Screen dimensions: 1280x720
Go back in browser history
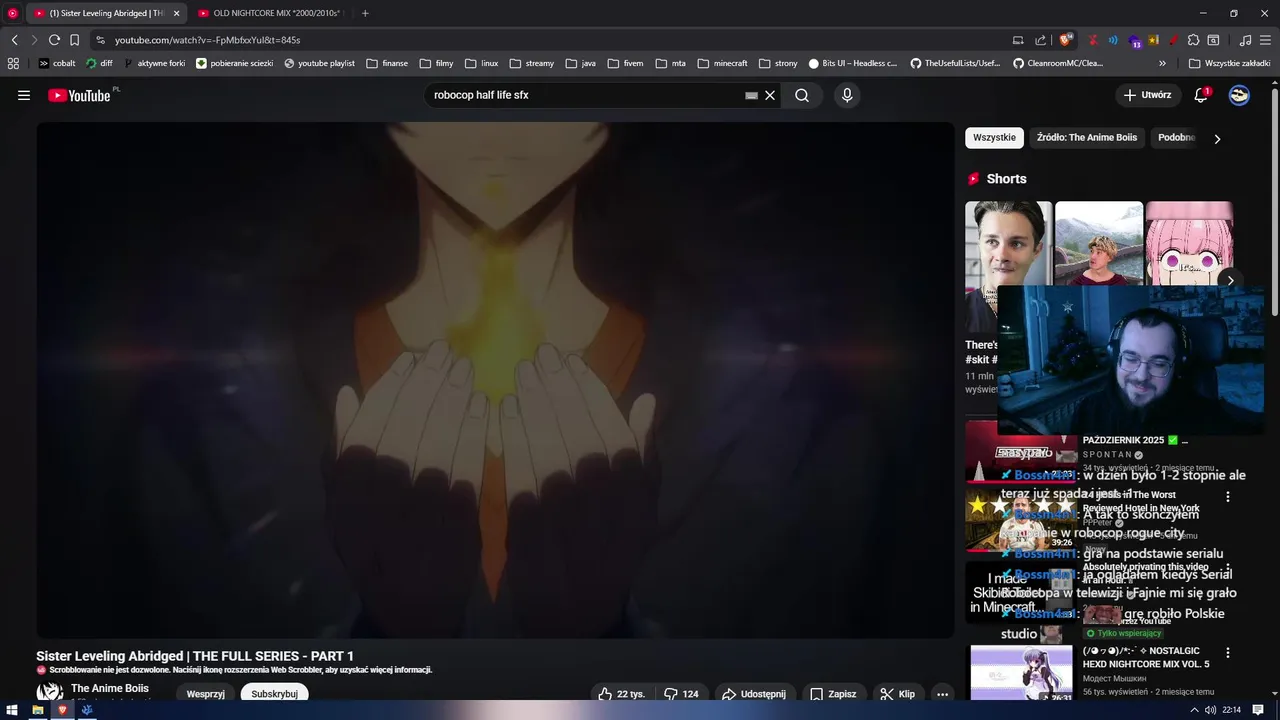[x=14, y=40]
